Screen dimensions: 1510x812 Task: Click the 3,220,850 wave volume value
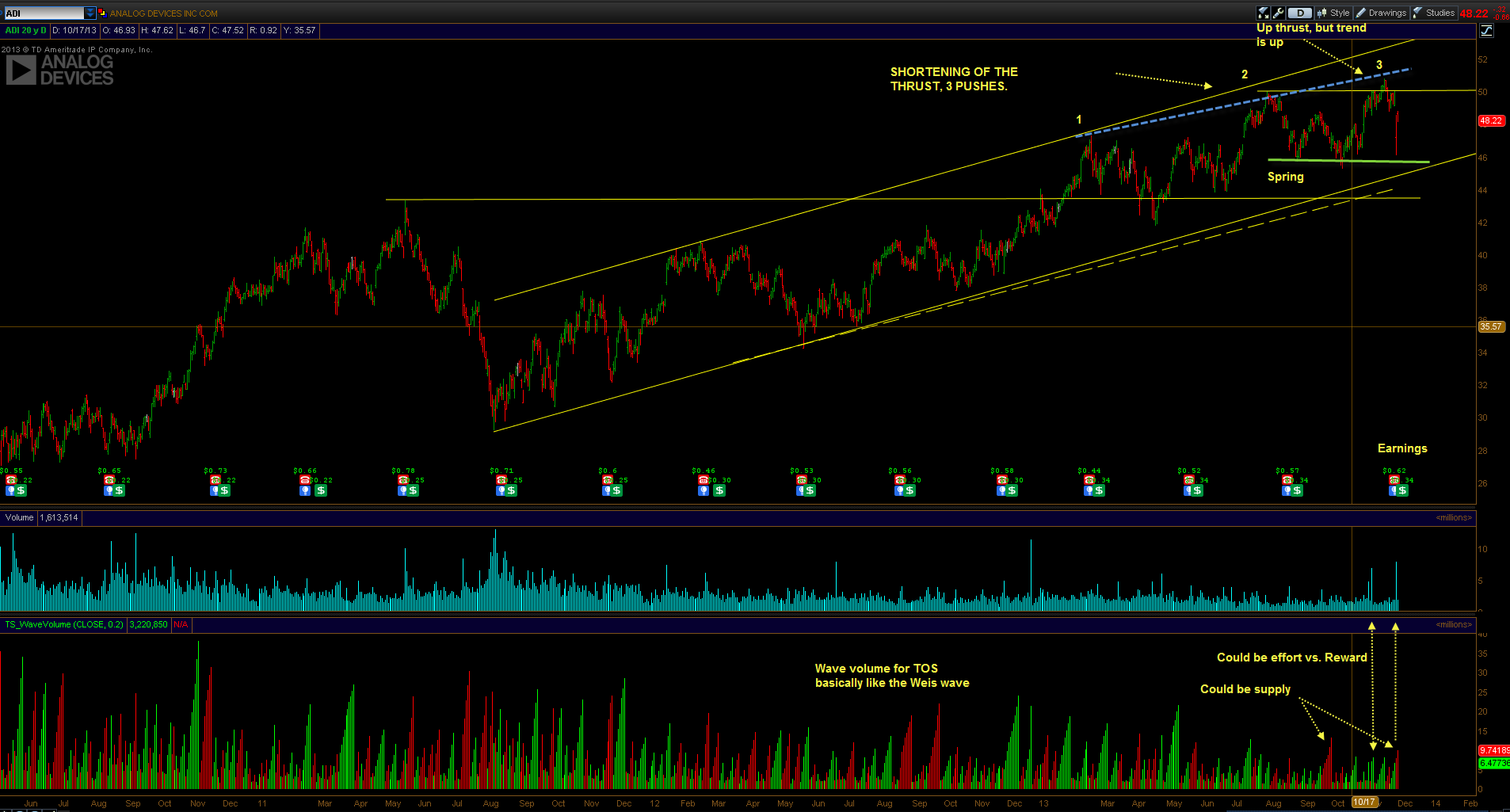(x=149, y=624)
